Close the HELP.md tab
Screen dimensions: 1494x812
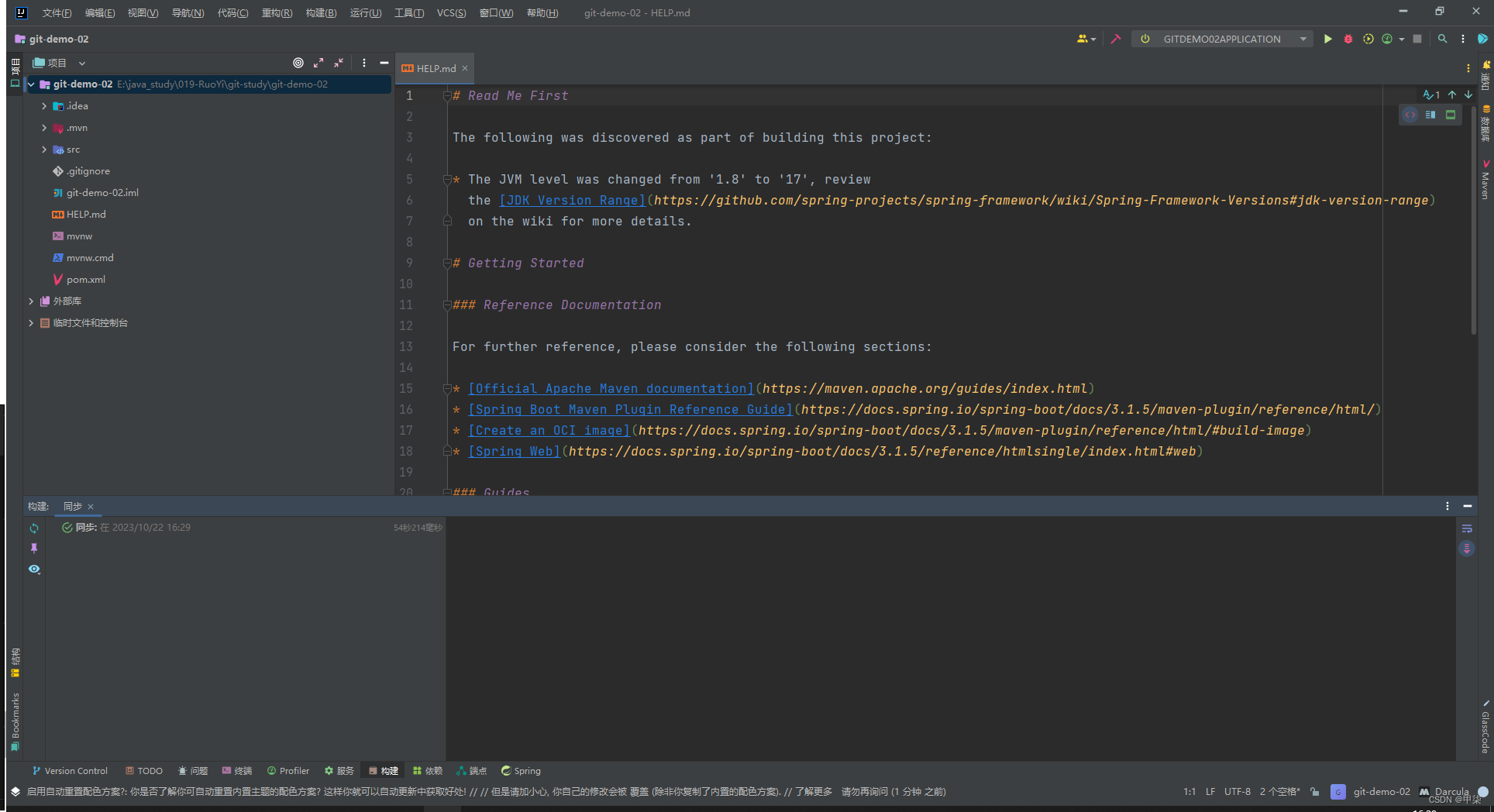465,68
